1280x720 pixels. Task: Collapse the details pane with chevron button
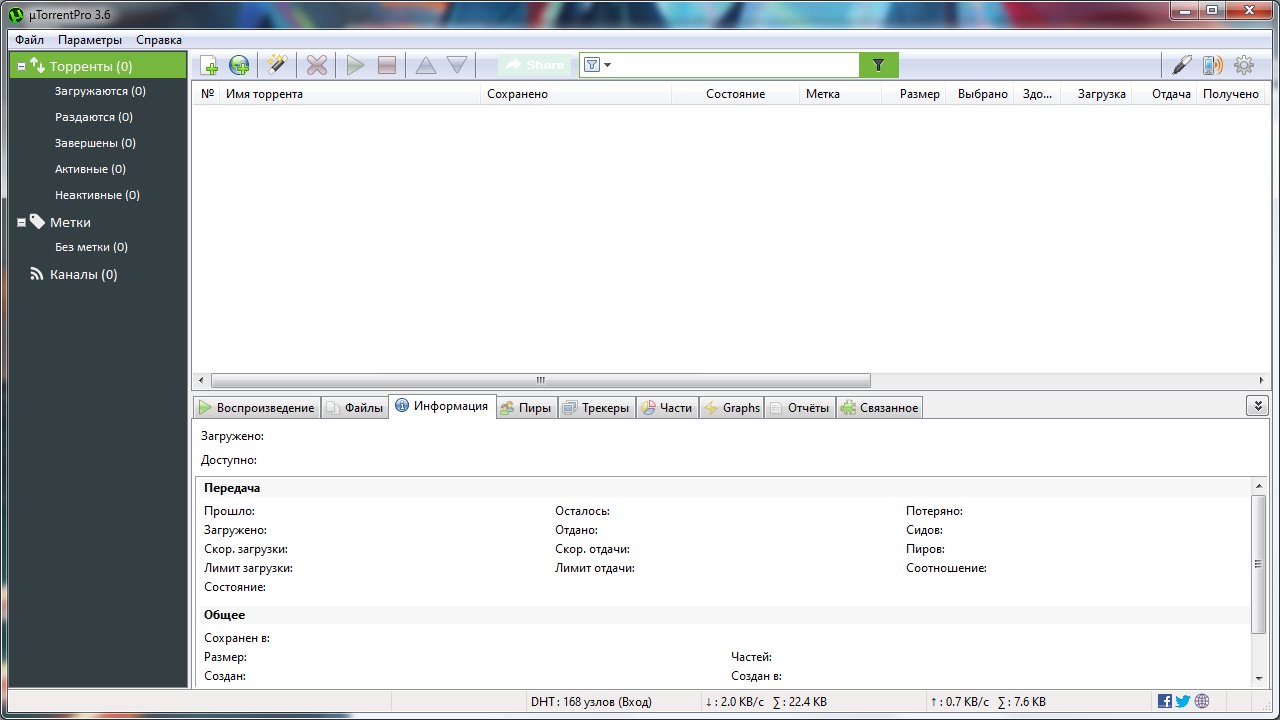[x=1257, y=405]
